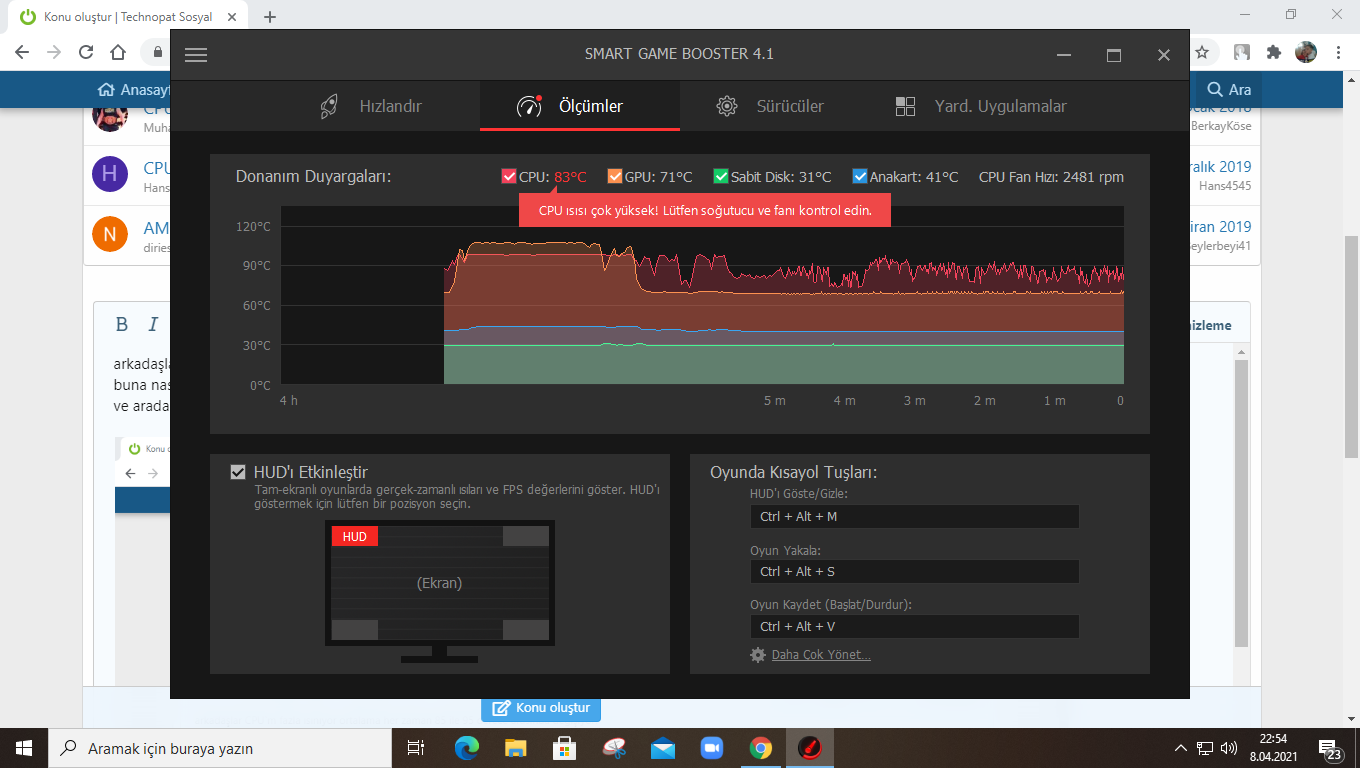Go back in Chrome browser
The height and width of the screenshot is (768, 1360).
[22, 52]
